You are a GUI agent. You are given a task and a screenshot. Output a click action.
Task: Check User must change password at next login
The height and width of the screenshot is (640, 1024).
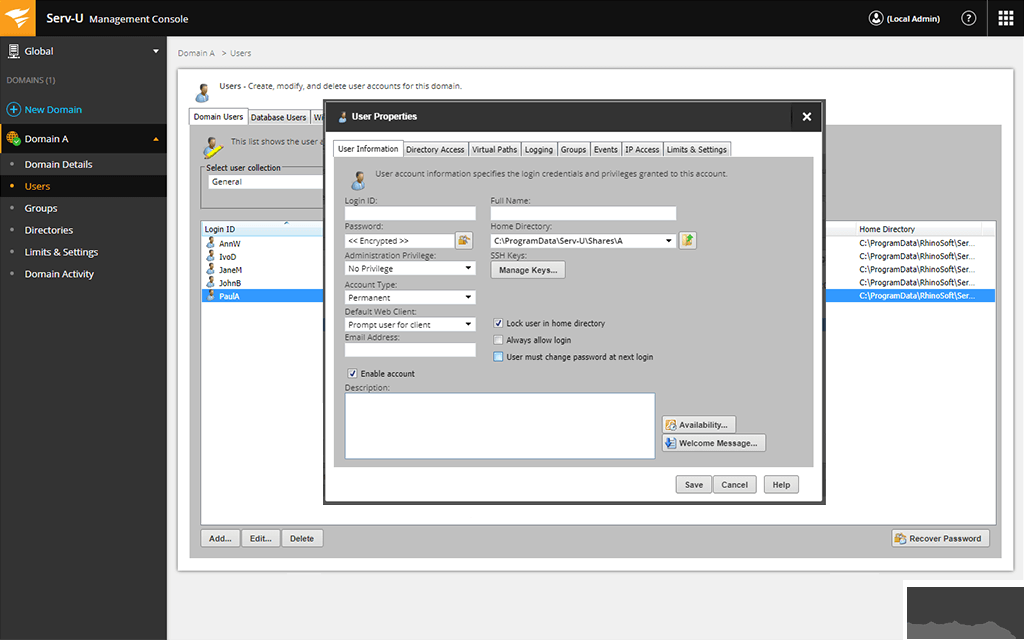point(498,357)
